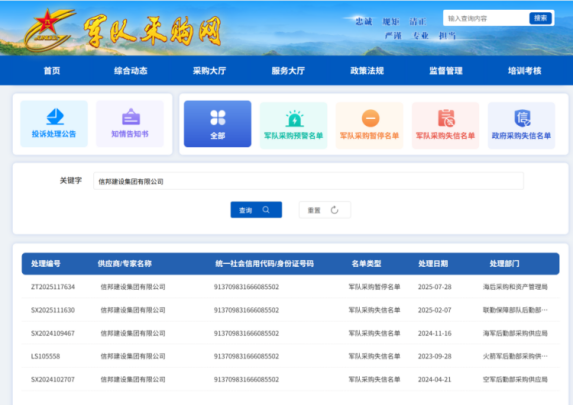Click 空军后勤部采购供应局 department cell
573x406 pixels.
pos(515,379)
